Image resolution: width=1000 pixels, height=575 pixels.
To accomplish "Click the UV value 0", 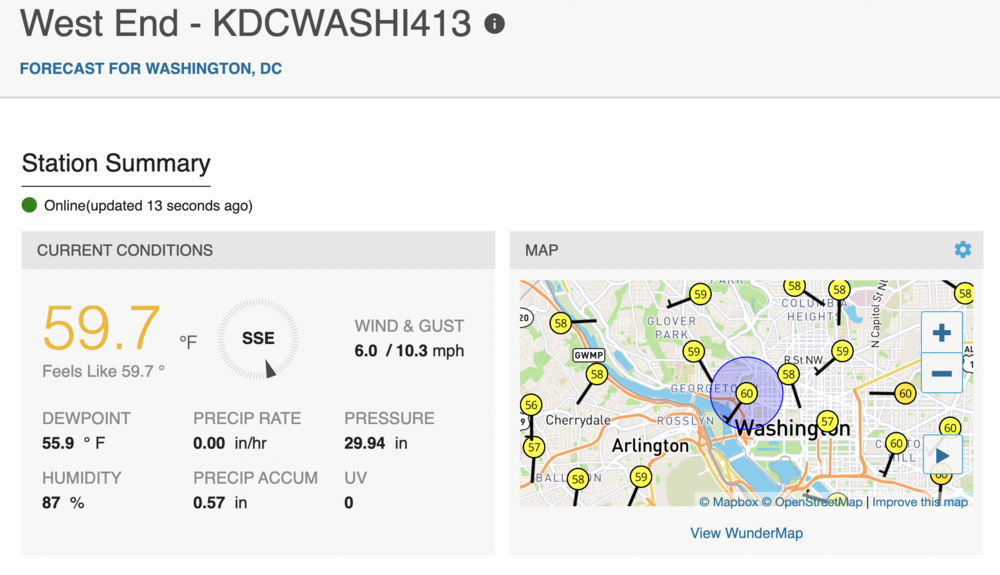I will (349, 503).
